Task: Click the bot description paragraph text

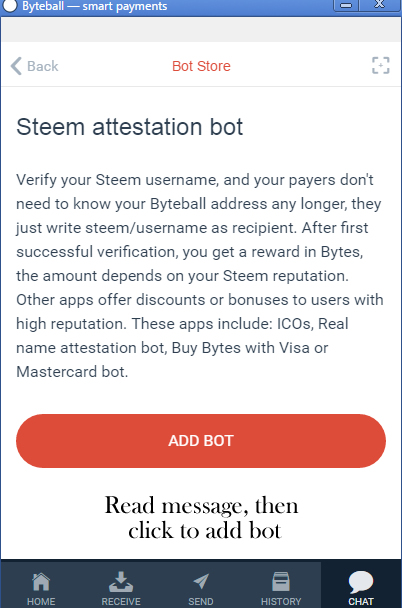Action: [x=200, y=276]
